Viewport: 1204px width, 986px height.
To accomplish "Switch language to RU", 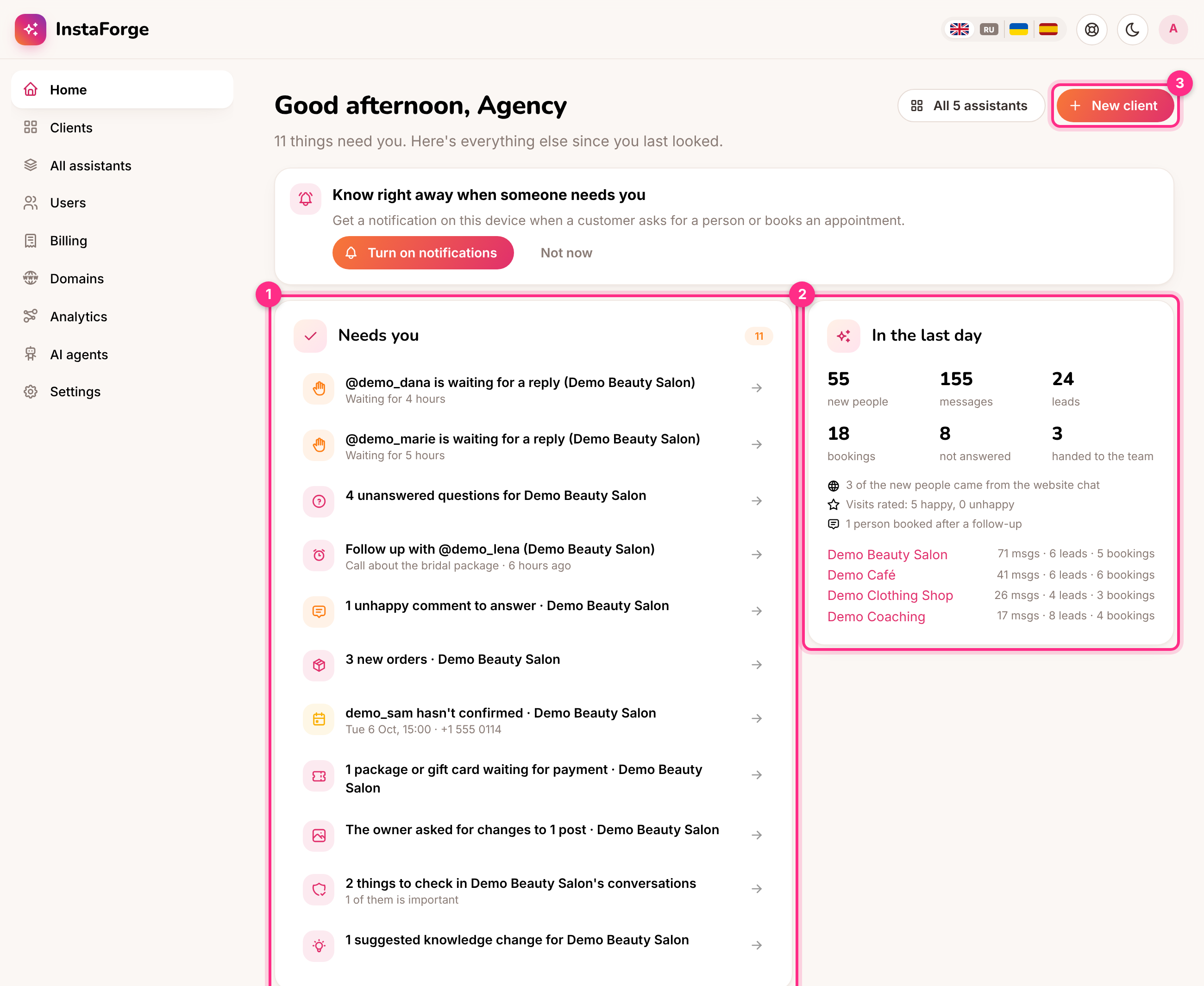I will point(989,29).
